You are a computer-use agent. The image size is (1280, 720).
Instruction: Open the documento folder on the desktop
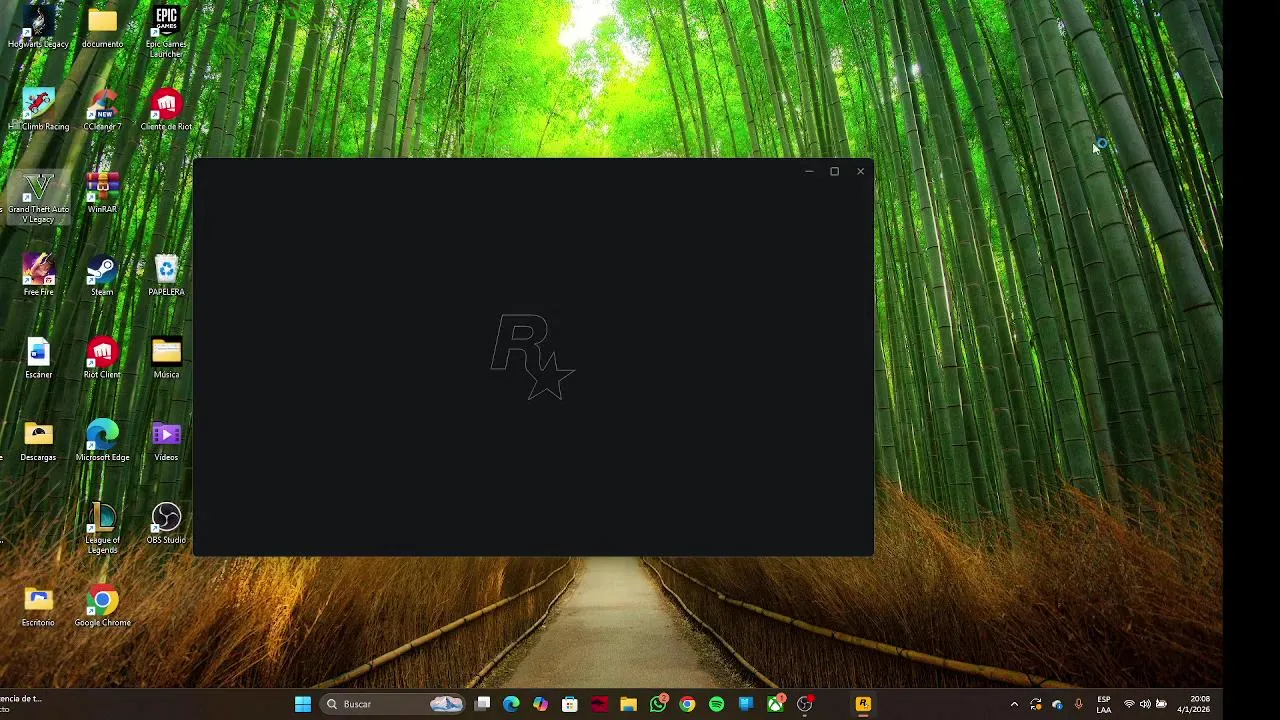[102, 27]
